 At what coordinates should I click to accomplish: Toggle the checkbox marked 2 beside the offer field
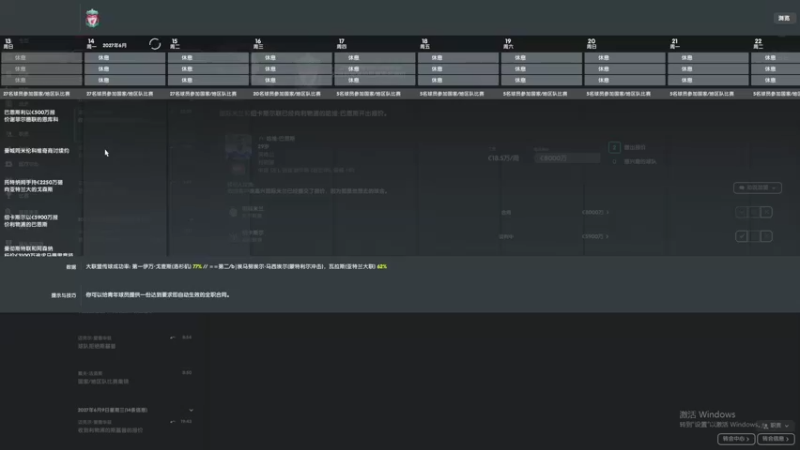click(x=614, y=147)
